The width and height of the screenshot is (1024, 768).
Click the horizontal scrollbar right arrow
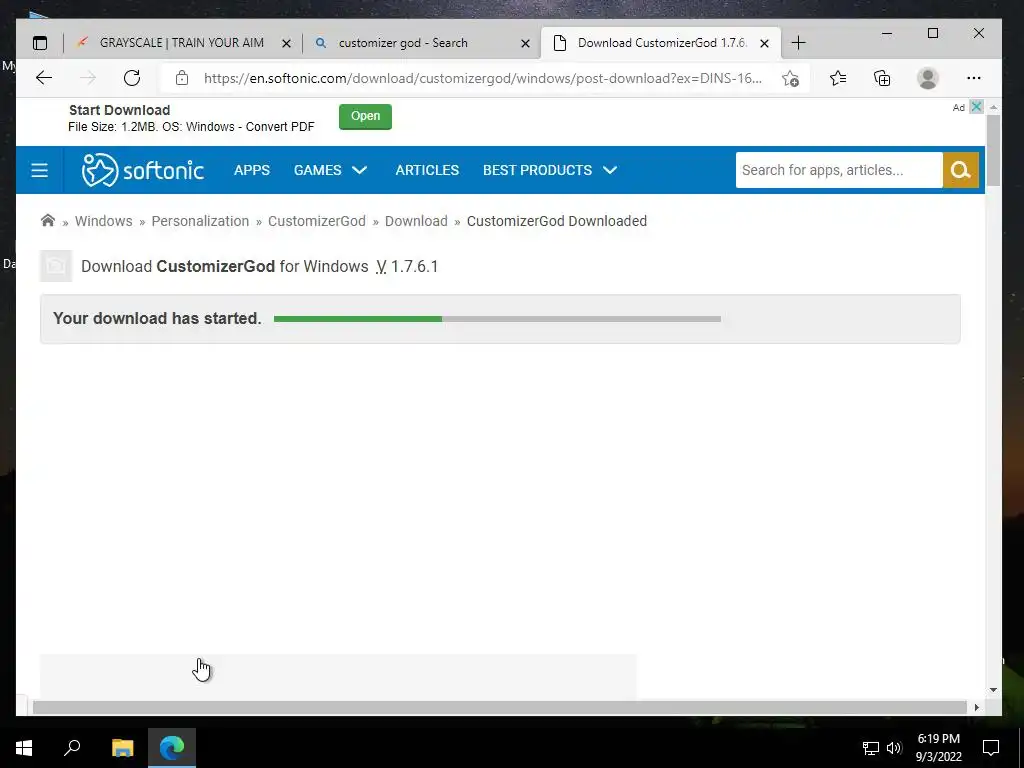976,707
